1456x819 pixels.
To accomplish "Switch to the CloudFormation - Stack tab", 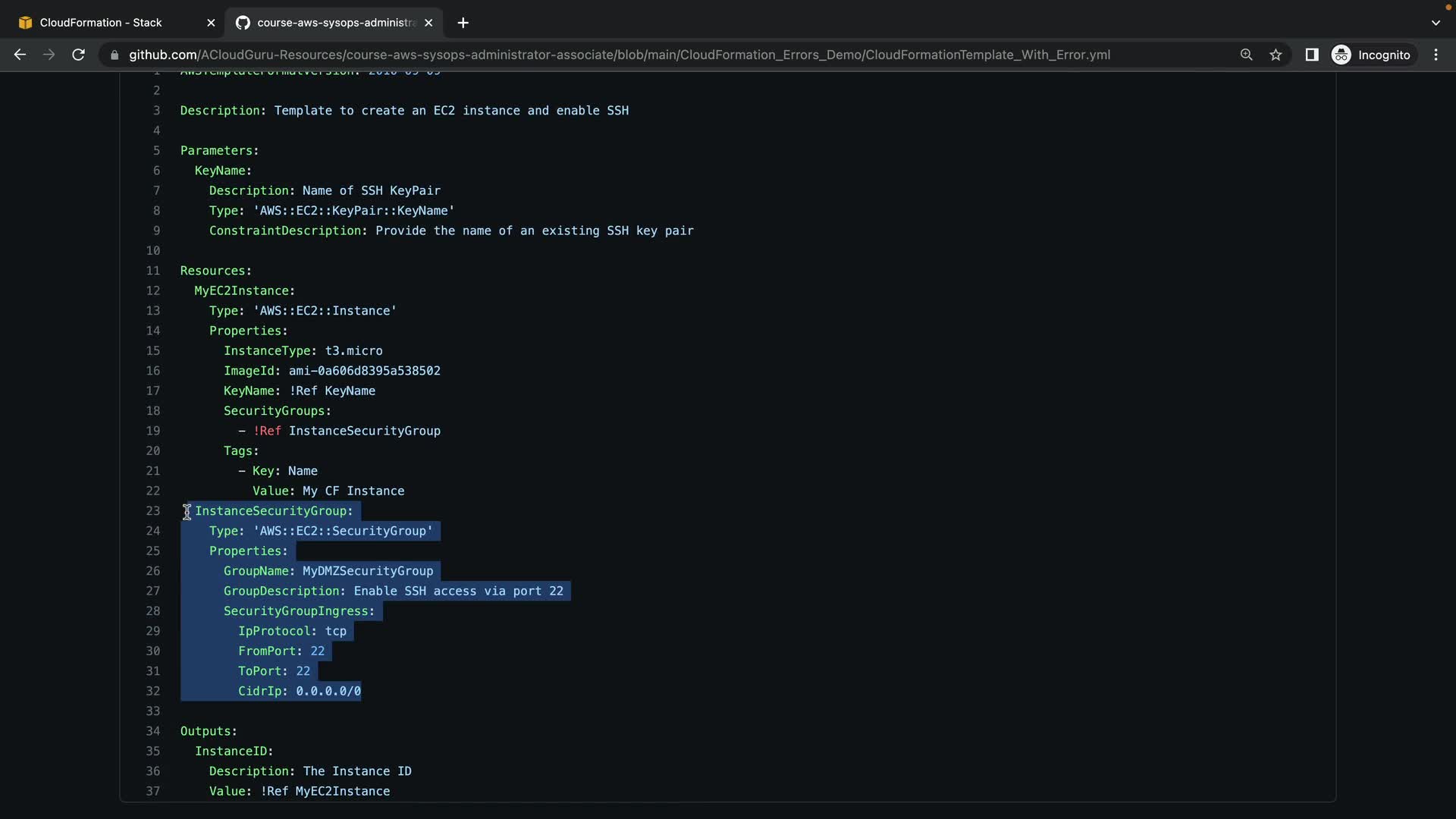I will (x=101, y=23).
